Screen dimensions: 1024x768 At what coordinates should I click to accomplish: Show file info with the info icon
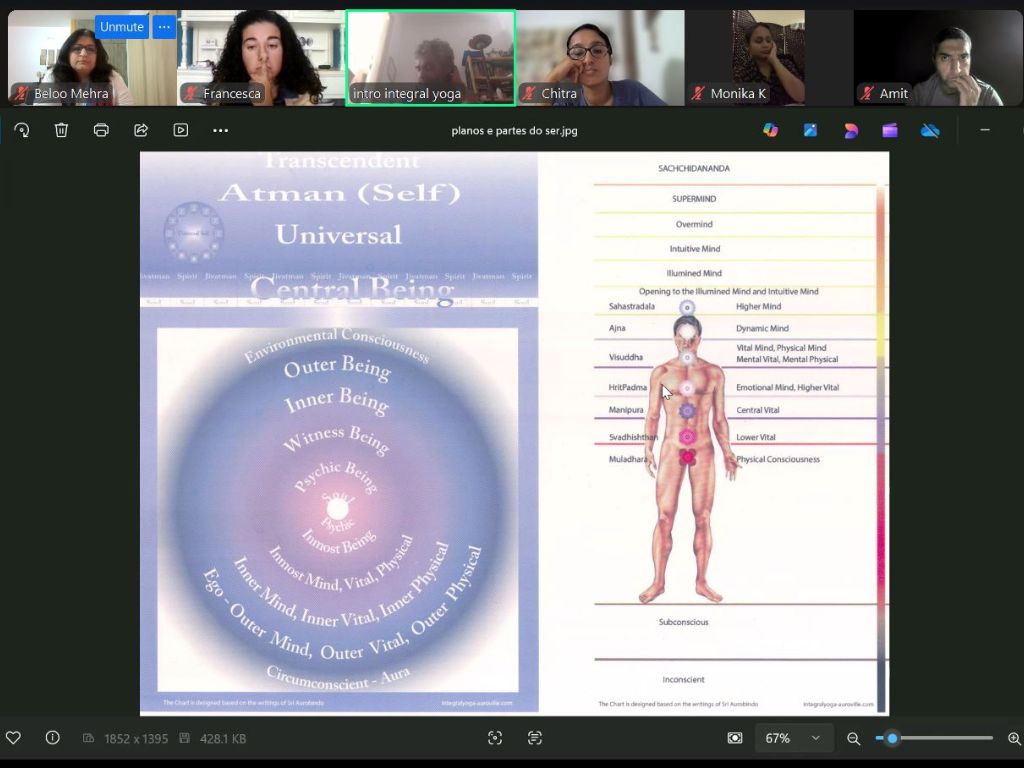52,738
